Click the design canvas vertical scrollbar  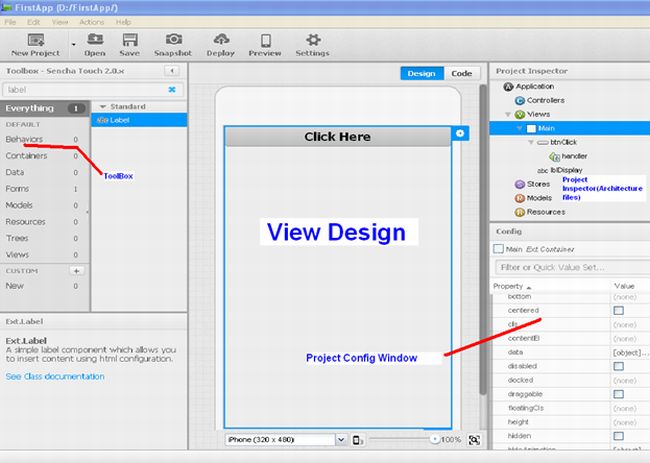click(x=483, y=240)
